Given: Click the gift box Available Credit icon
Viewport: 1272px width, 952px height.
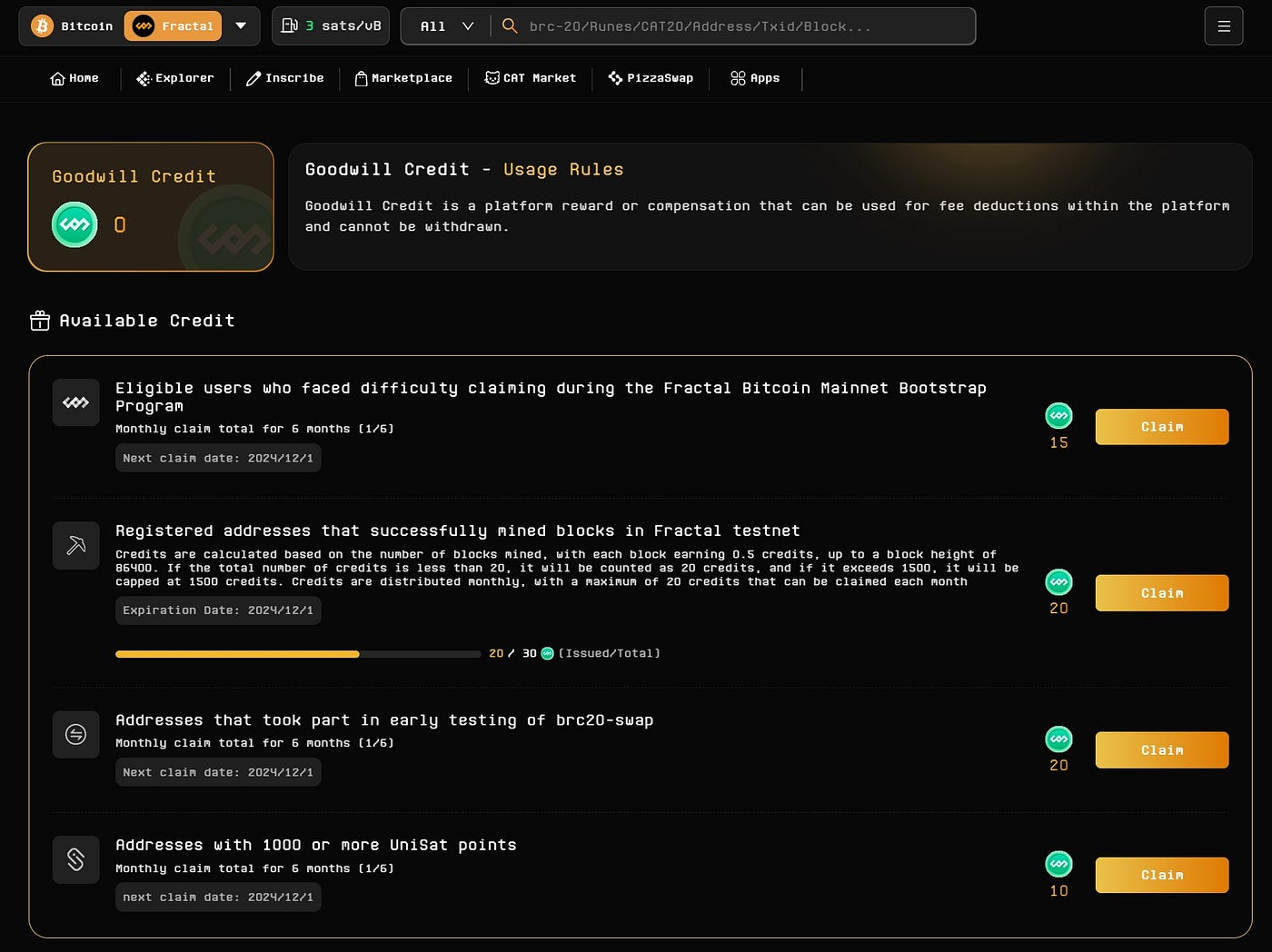Looking at the screenshot, I should tap(40, 321).
